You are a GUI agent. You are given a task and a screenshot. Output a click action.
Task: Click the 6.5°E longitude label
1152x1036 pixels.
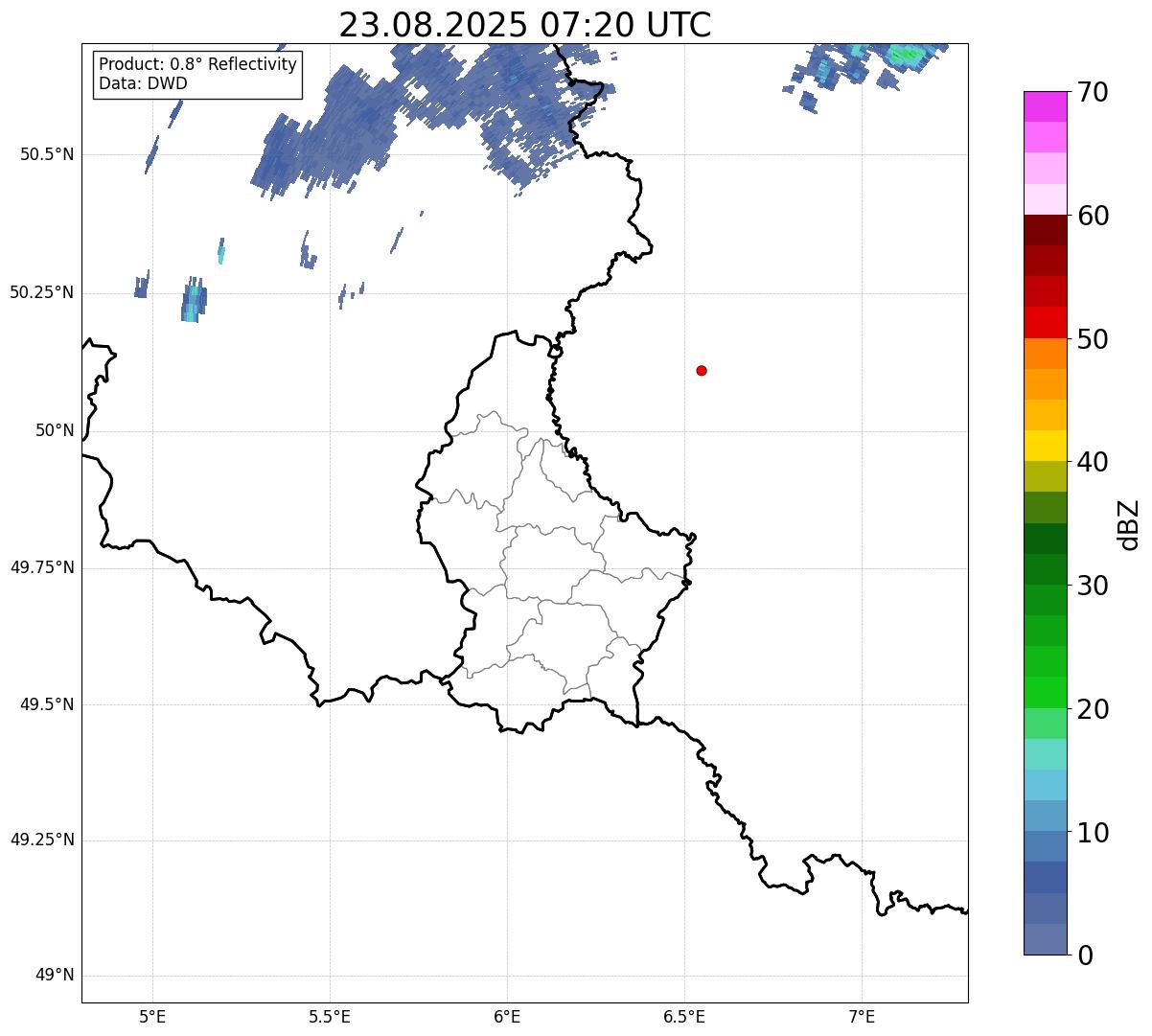[x=684, y=1017]
